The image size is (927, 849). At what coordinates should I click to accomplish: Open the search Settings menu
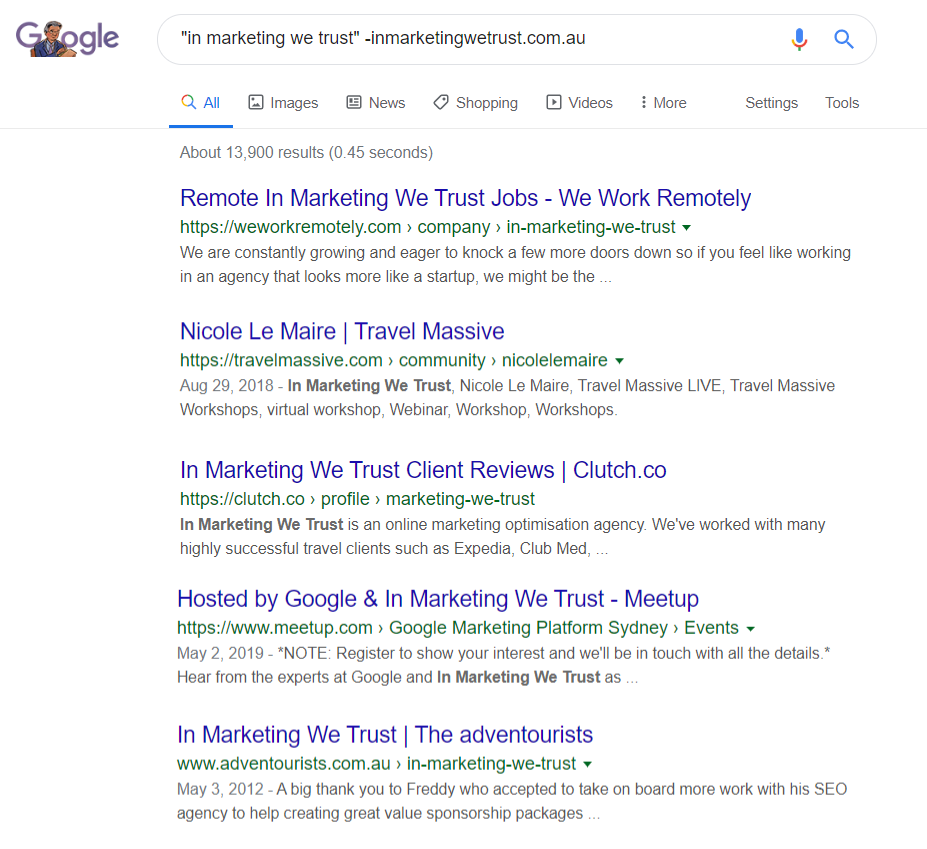pos(772,103)
